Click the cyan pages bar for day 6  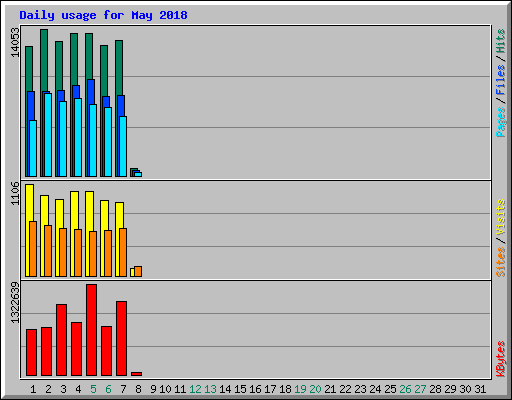108,142
